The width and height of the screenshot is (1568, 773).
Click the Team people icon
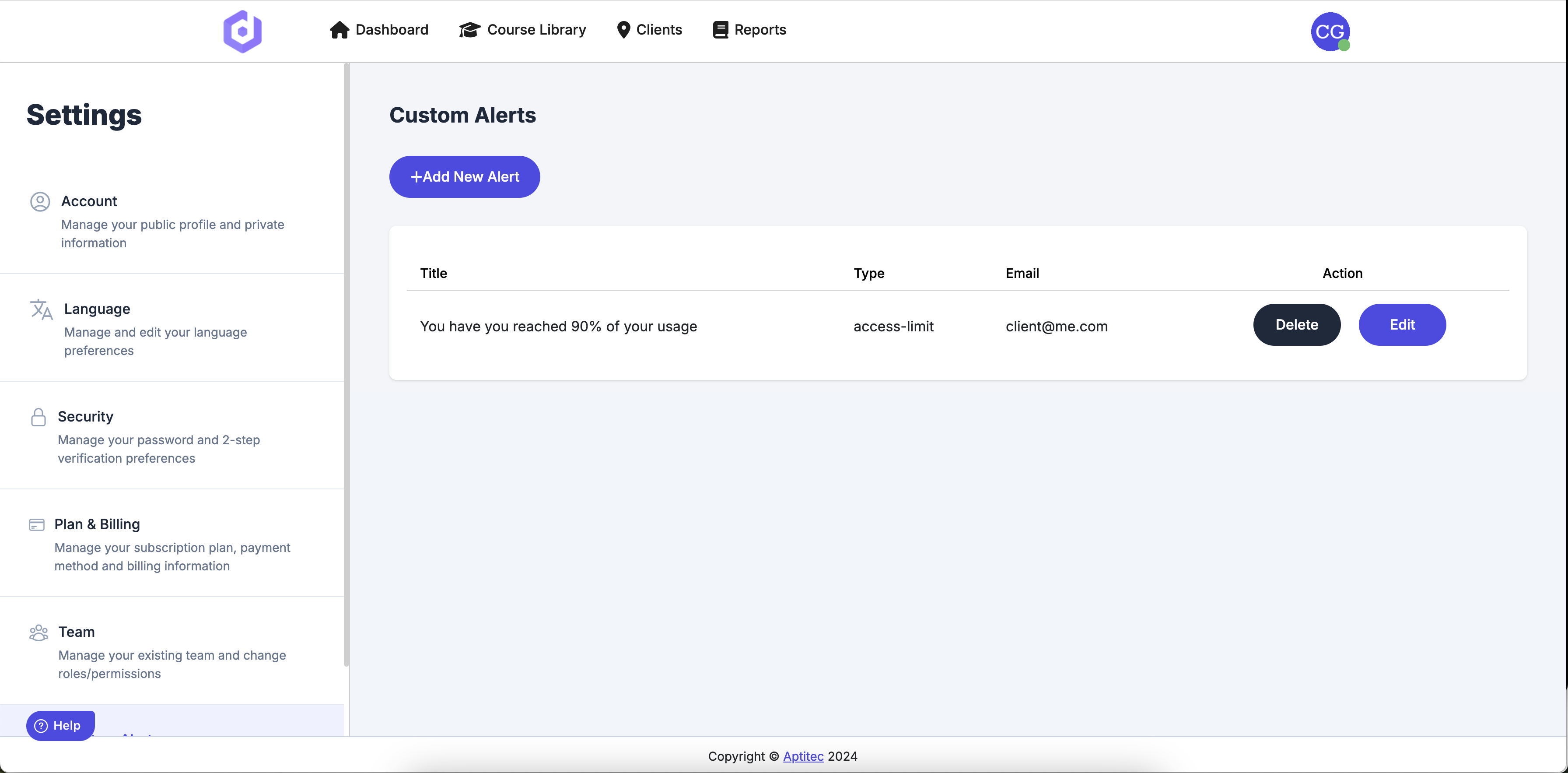click(38, 632)
